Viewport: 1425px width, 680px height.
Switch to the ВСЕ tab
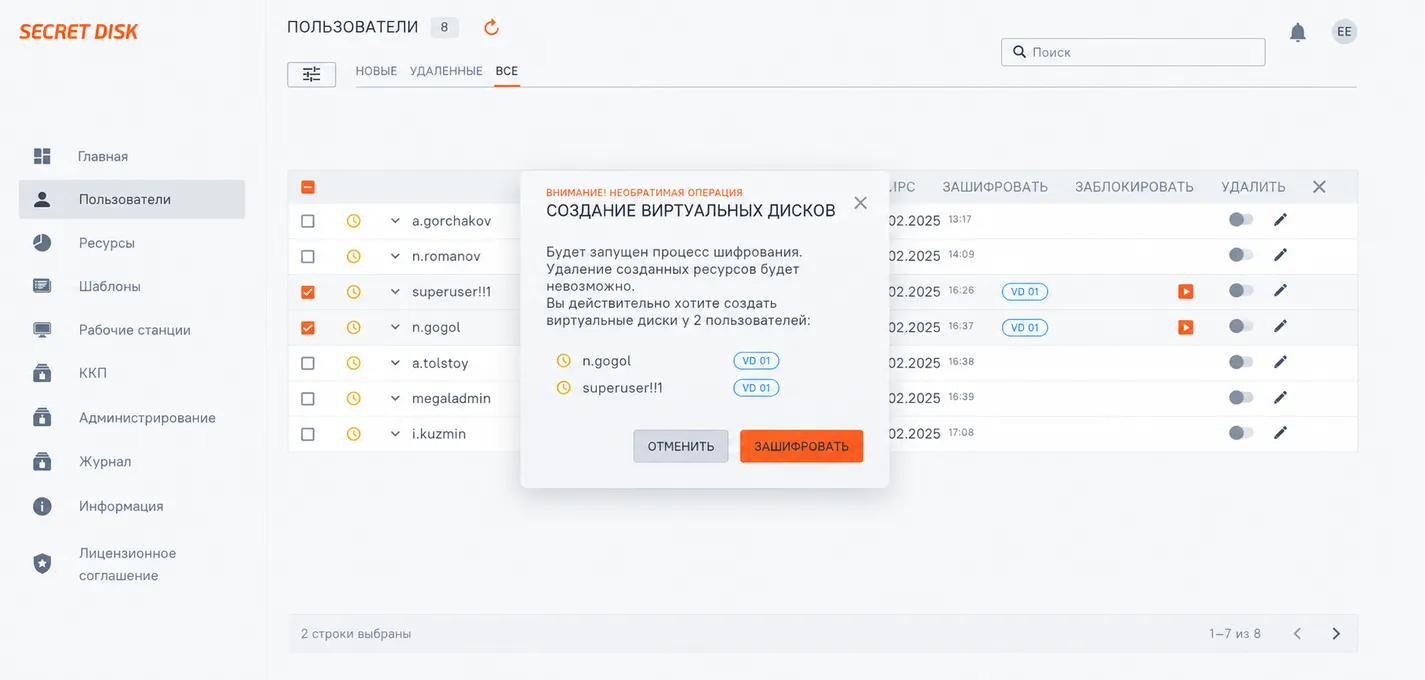coord(506,71)
